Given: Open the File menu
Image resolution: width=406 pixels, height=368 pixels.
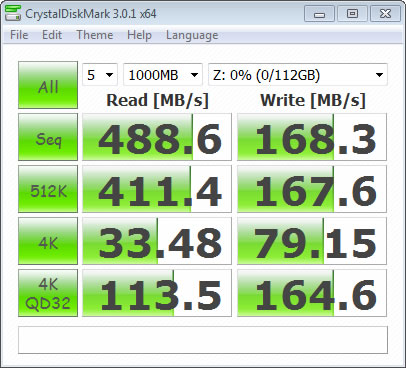Looking at the screenshot, I should coord(19,35).
